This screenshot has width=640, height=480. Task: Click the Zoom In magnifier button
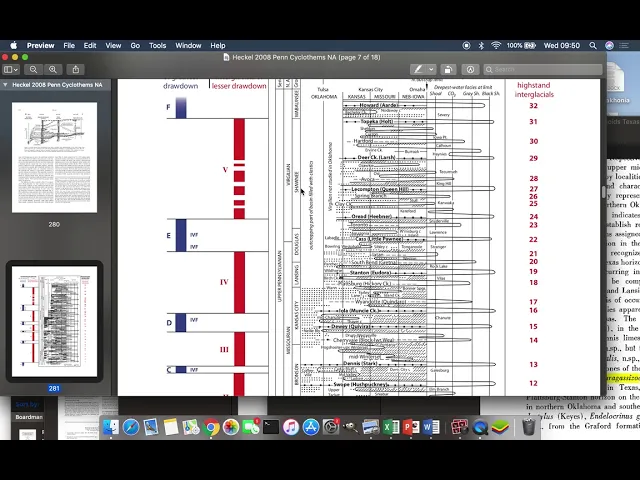[x=53, y=69]
